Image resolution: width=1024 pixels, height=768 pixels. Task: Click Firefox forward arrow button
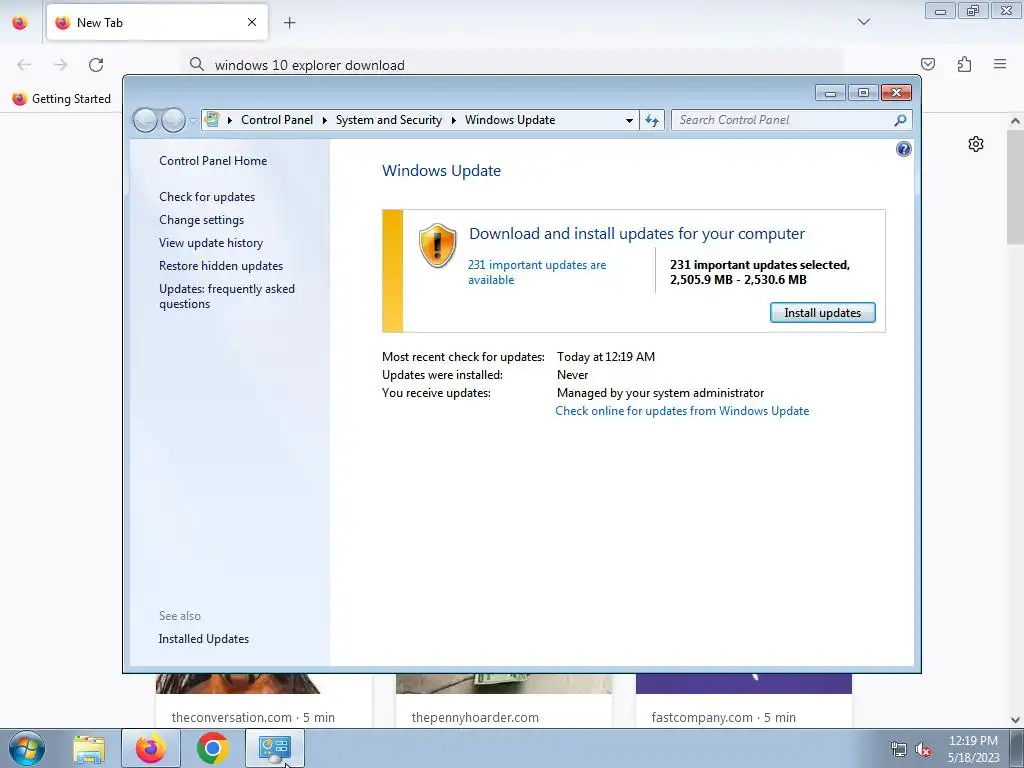click(60, 65)
